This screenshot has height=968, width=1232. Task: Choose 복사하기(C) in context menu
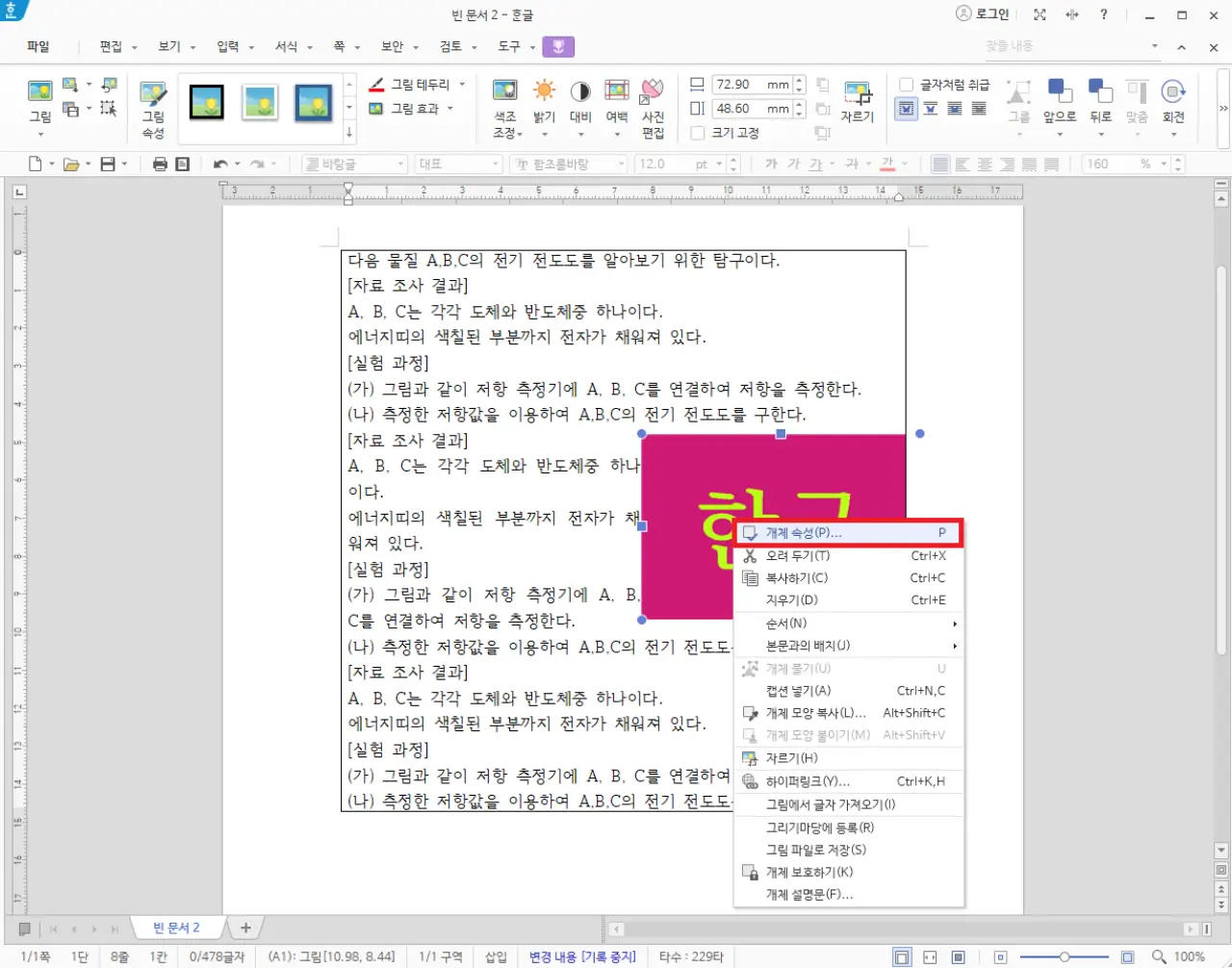849,578
